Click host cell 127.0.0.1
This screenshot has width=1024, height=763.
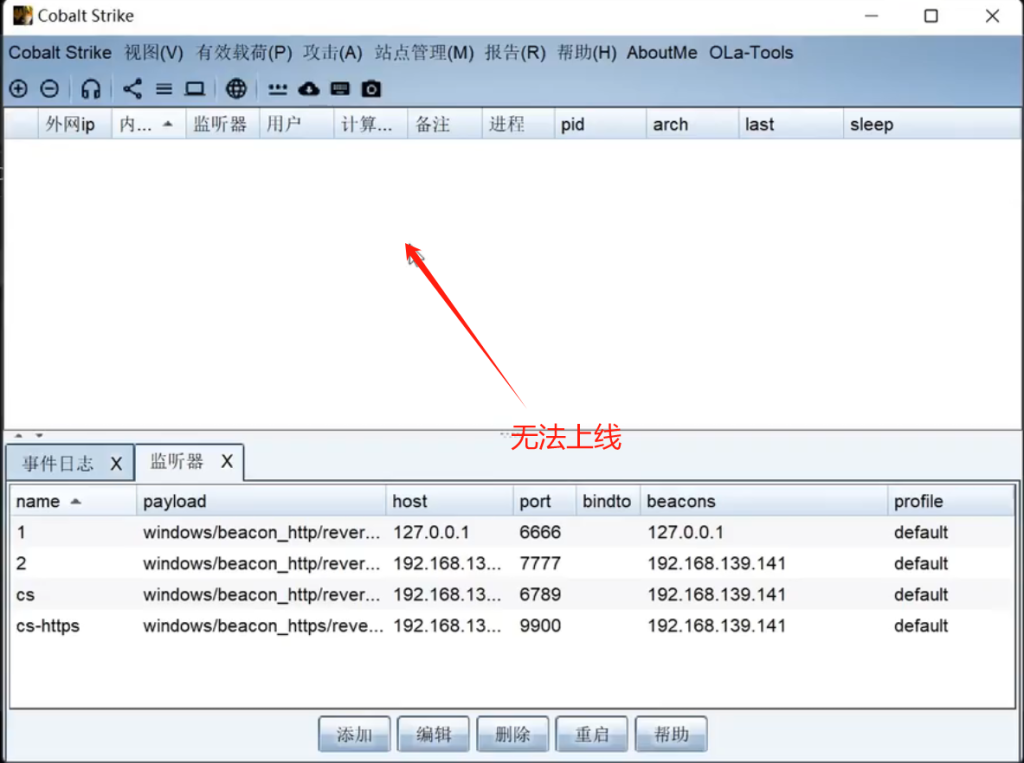(431, 532)
